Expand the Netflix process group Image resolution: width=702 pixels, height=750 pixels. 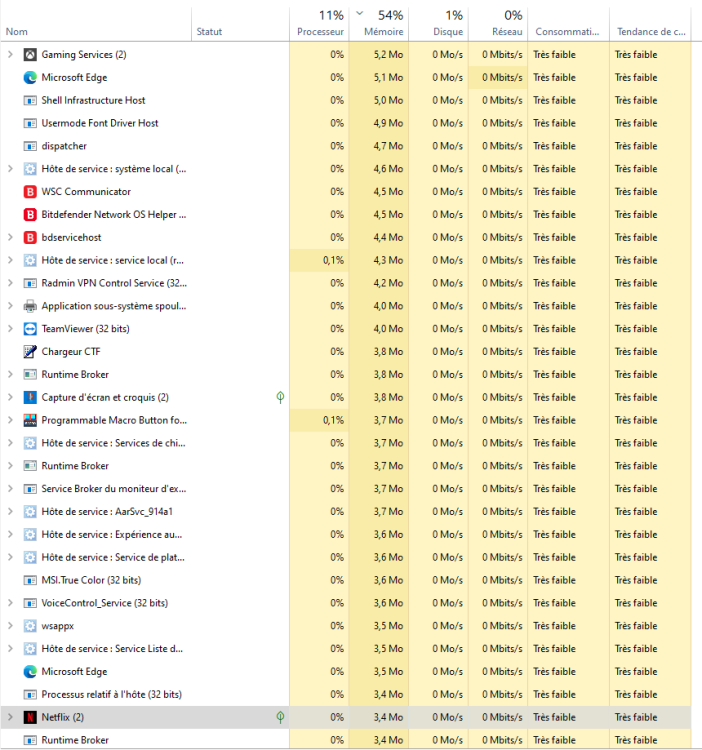(x=10, y=717)
